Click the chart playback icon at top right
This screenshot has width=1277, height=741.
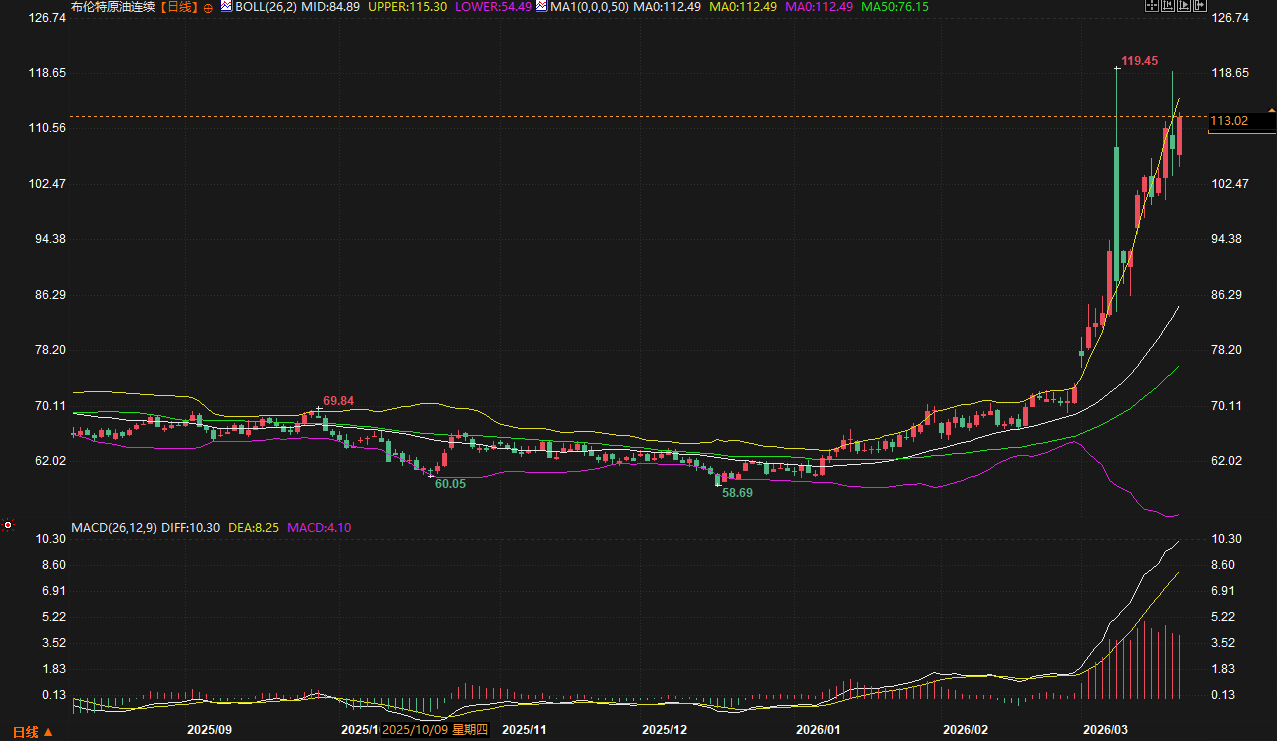pyautogui.click(x=1184, y=6)
